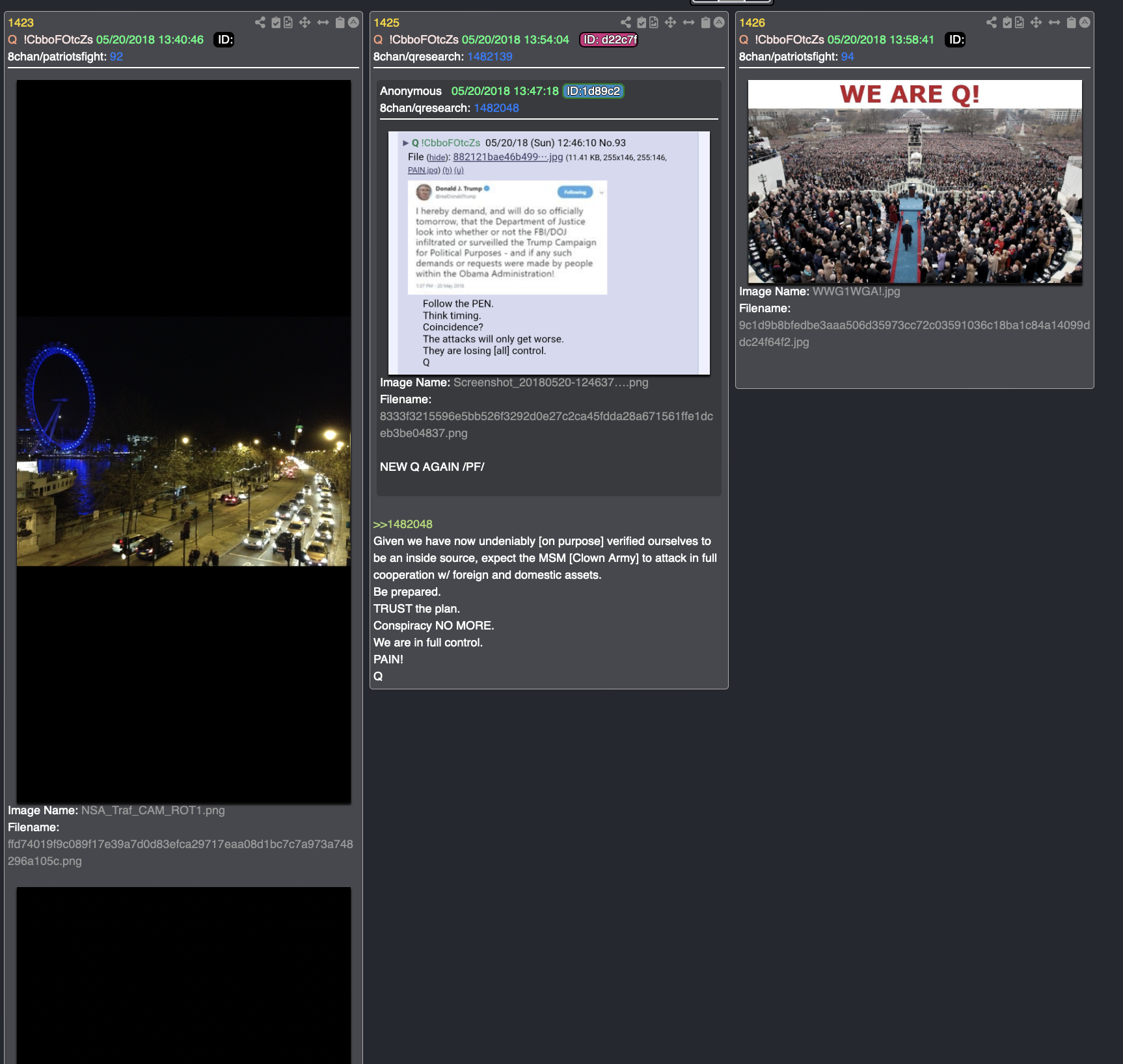Click clipboard-check icon on post 1425

coord(642,23)
